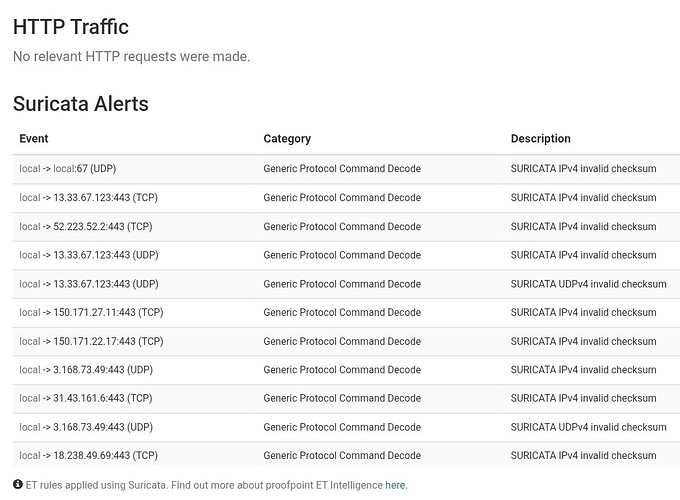Open the proofpoint ET Intelligence 'here' link
Screen dimensions: 680x500
coord(396,485)
